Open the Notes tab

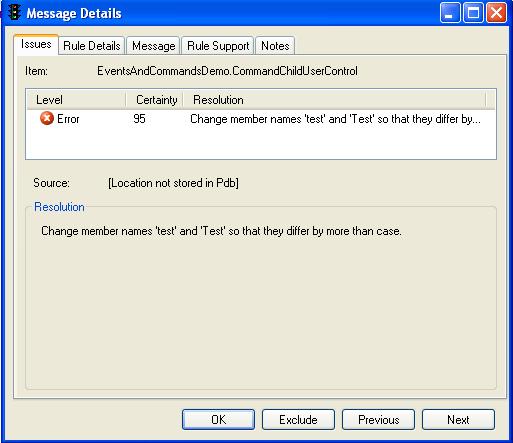point(275,46)
